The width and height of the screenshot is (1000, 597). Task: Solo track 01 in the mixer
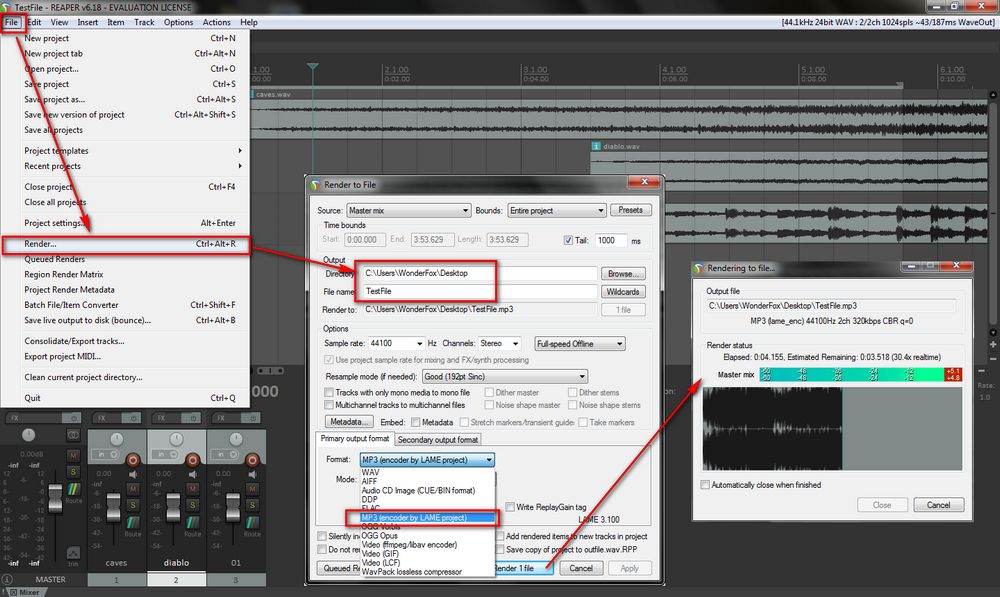pos(253,505)
